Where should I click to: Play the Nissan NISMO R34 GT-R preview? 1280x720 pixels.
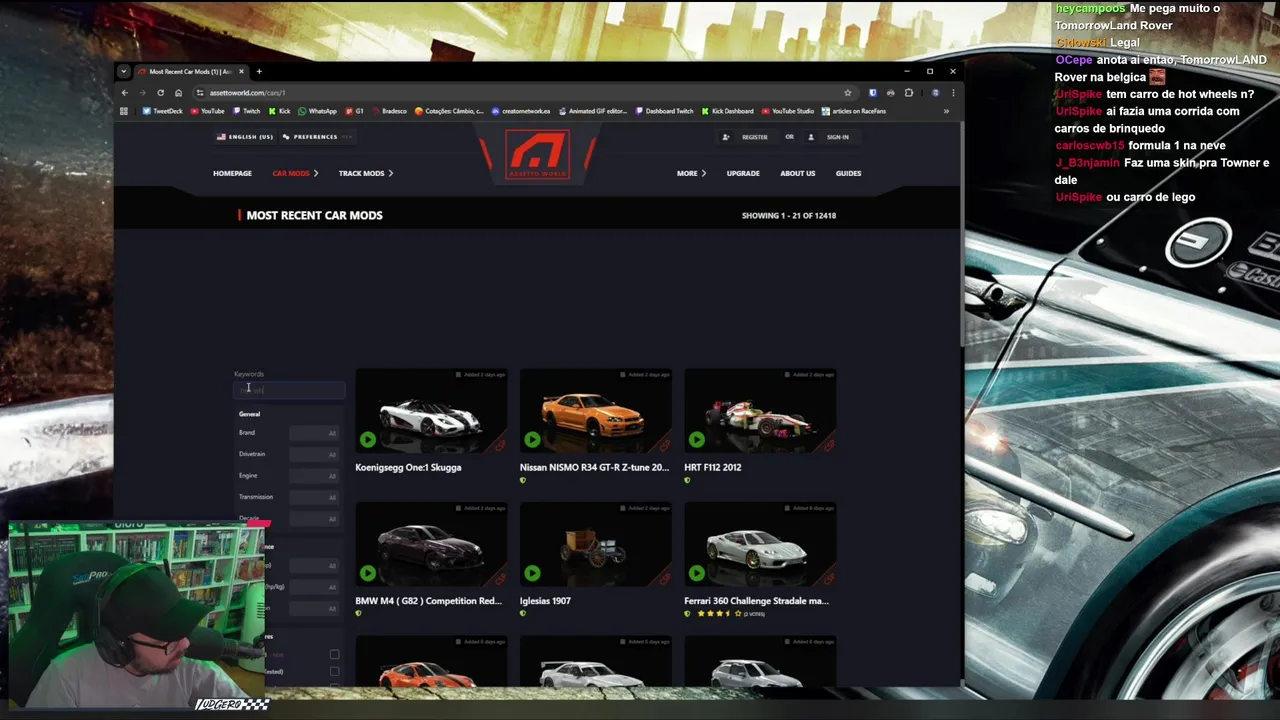pyautogui.click(x=532, y=439)
